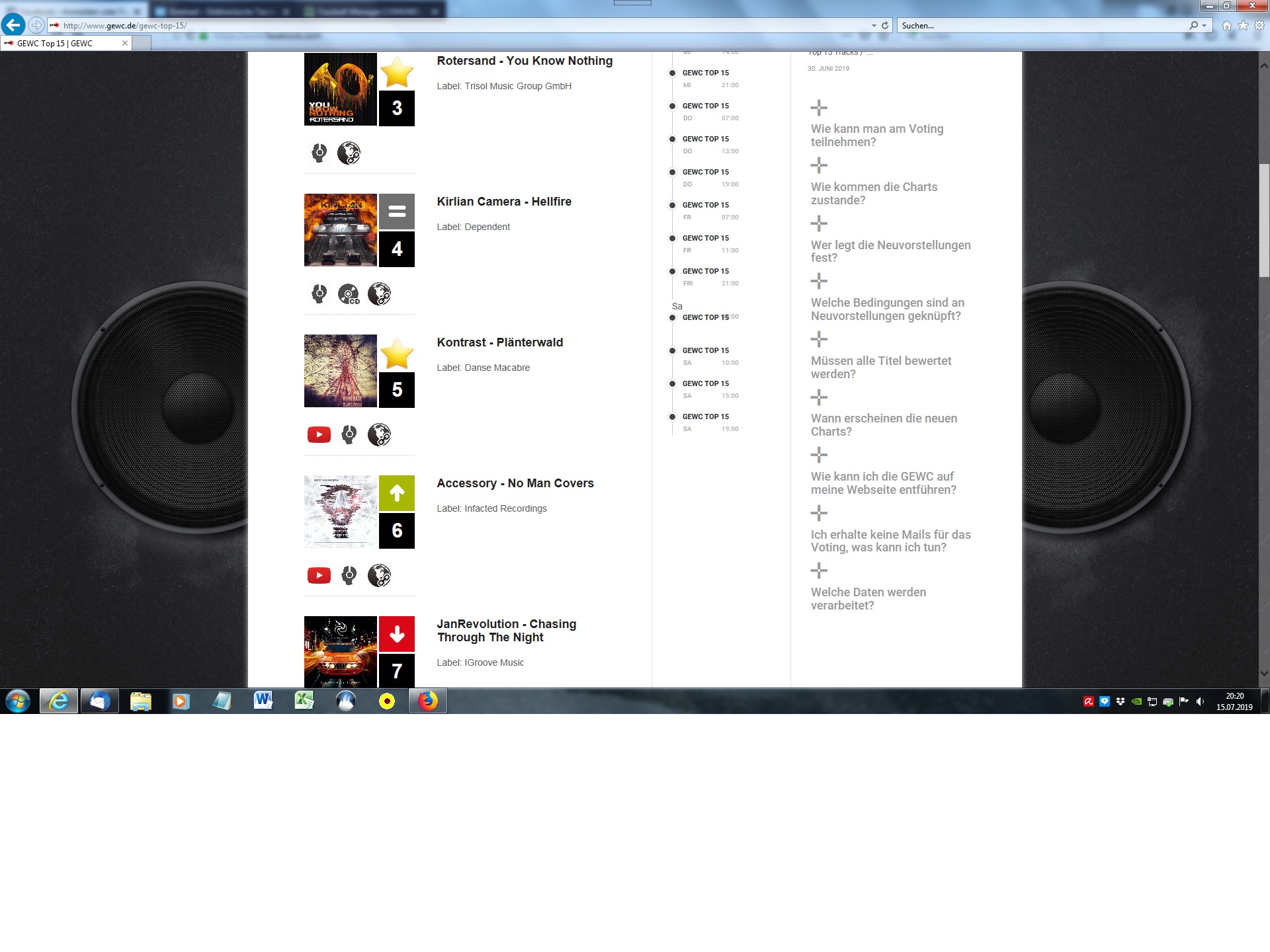Open the Rotersand album cover thumbnail
This screenshot has height=952, width=1270.
click(x=340, y=89)
